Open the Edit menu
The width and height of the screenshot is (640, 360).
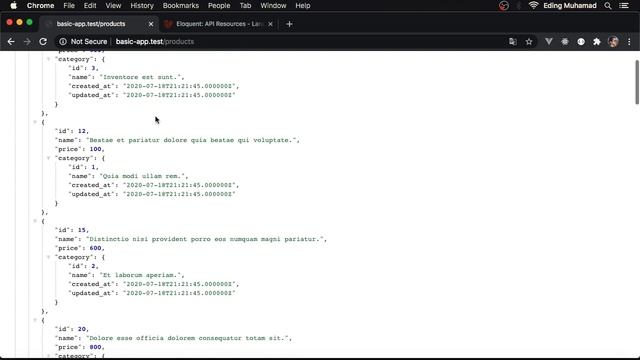pyautogui.click(x=90, y=6)
